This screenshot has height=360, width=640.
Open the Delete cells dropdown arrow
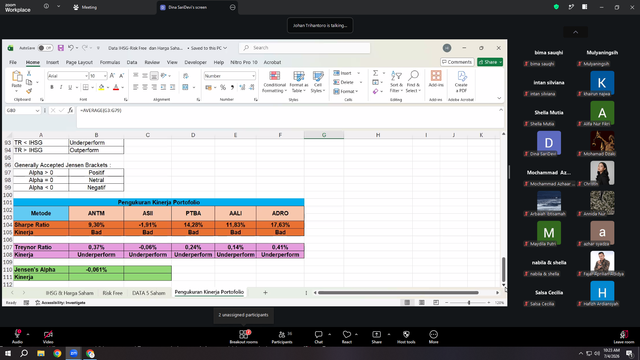361,82
